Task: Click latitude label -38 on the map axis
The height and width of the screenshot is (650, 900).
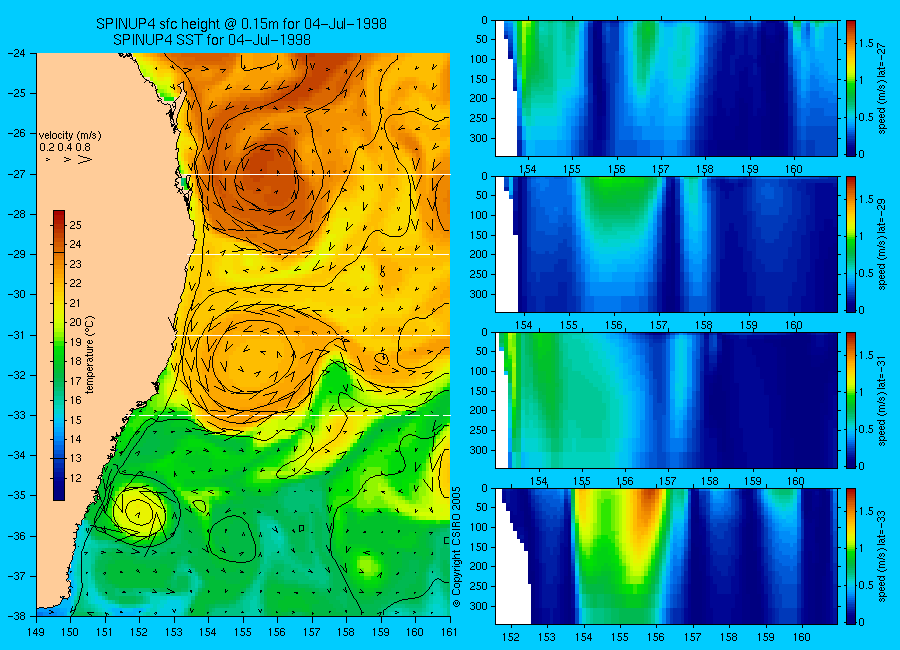Action: pos(17,616)
